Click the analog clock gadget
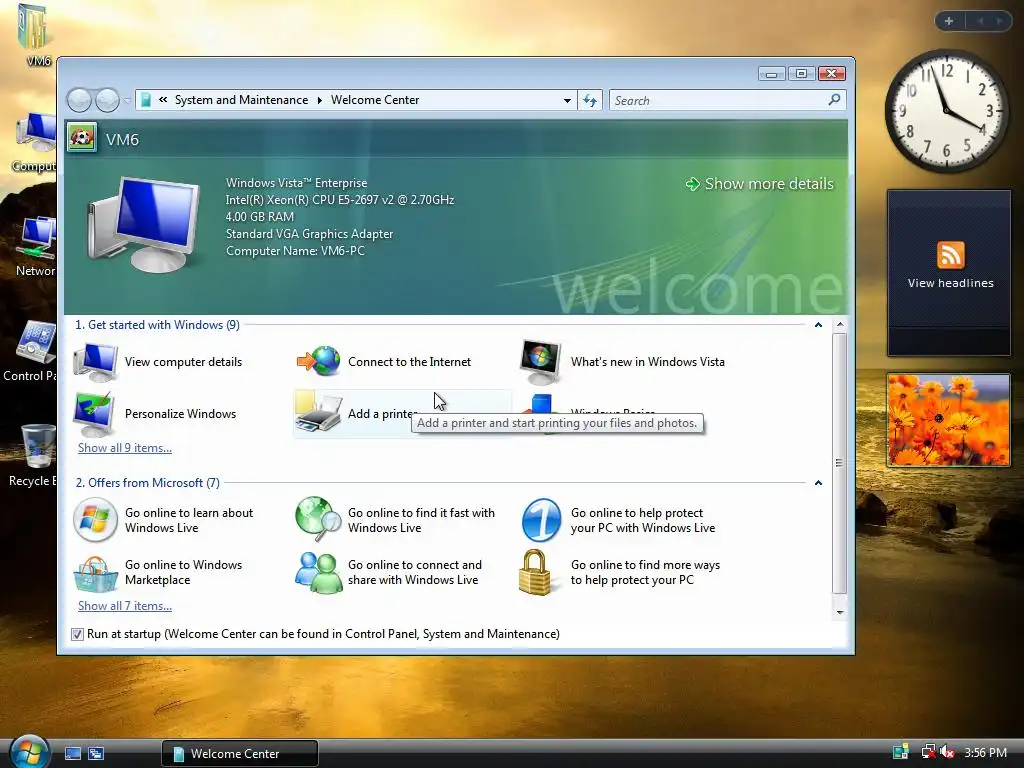The width and height of the screenshot is (1024, 768). pos(946,111)
